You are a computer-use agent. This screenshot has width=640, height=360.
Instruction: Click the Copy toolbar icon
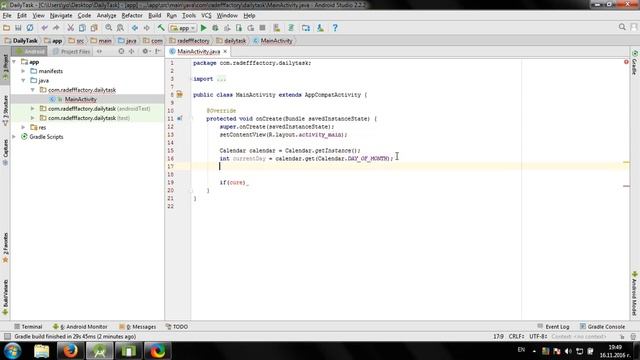82,28
